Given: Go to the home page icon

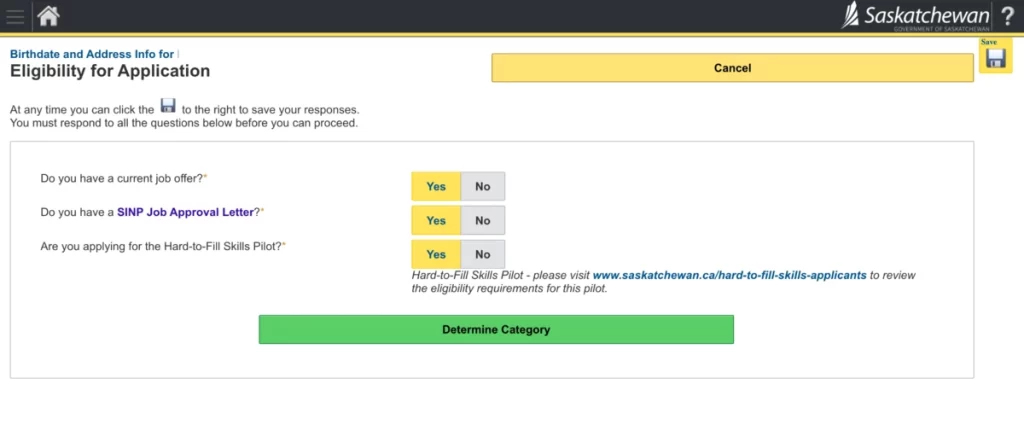Looking at the screenshot, I should click(48, 16).
